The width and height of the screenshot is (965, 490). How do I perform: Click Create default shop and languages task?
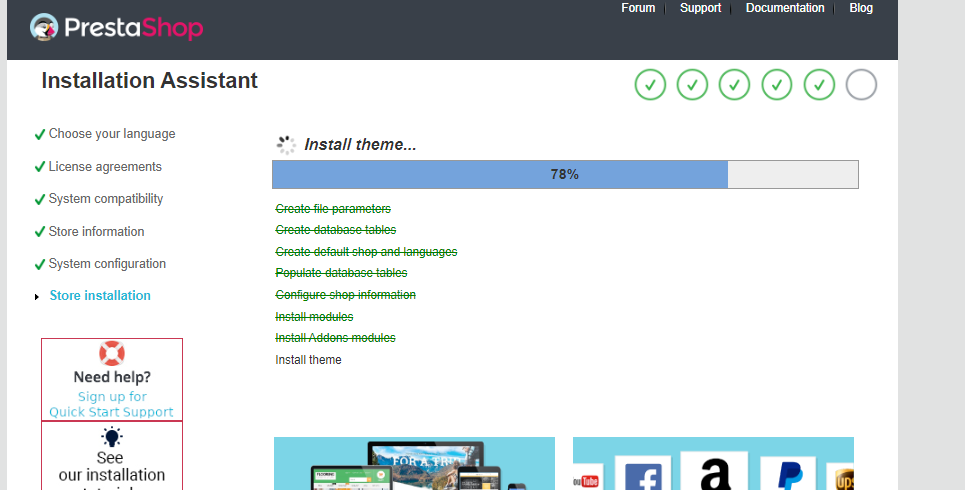[x=366, y=252]
